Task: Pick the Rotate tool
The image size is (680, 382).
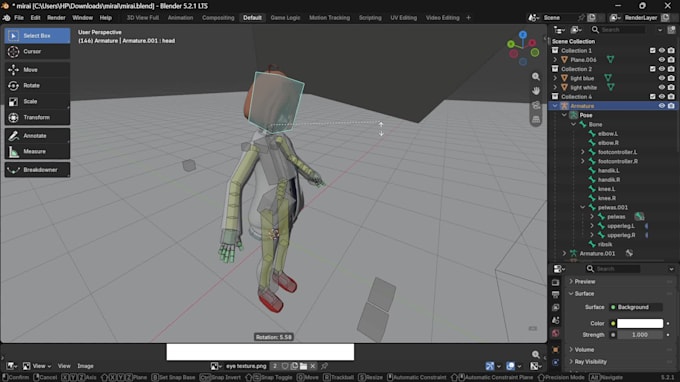Action: (37, 85)
